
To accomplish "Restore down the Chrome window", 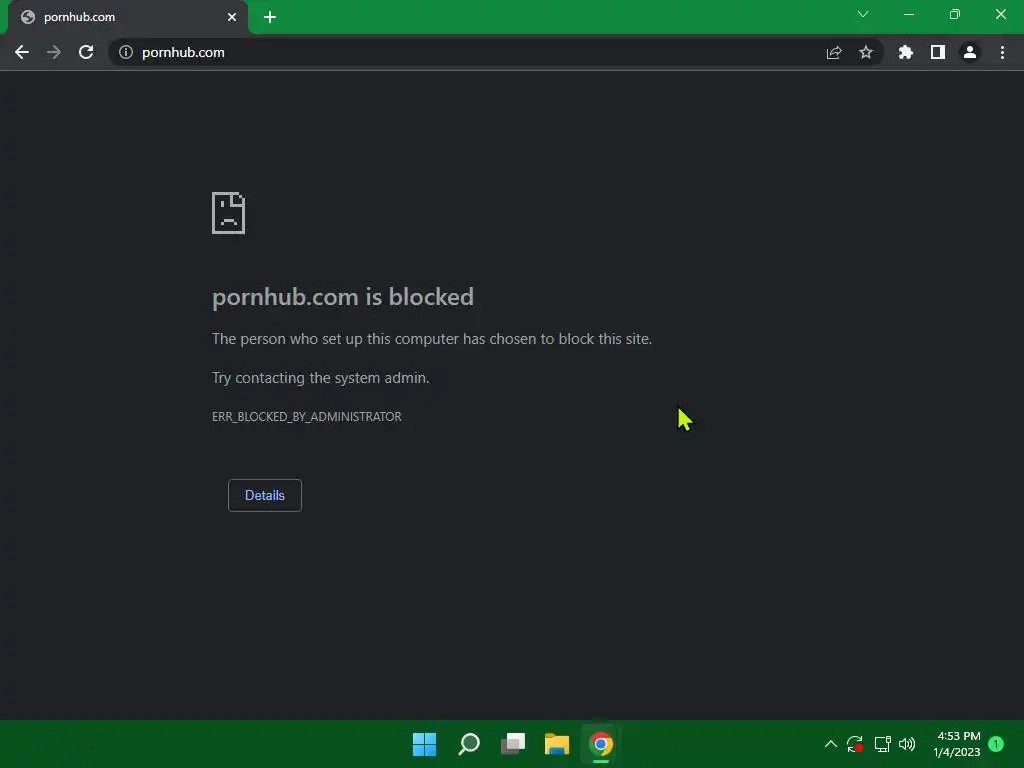I will click(955, 14).
